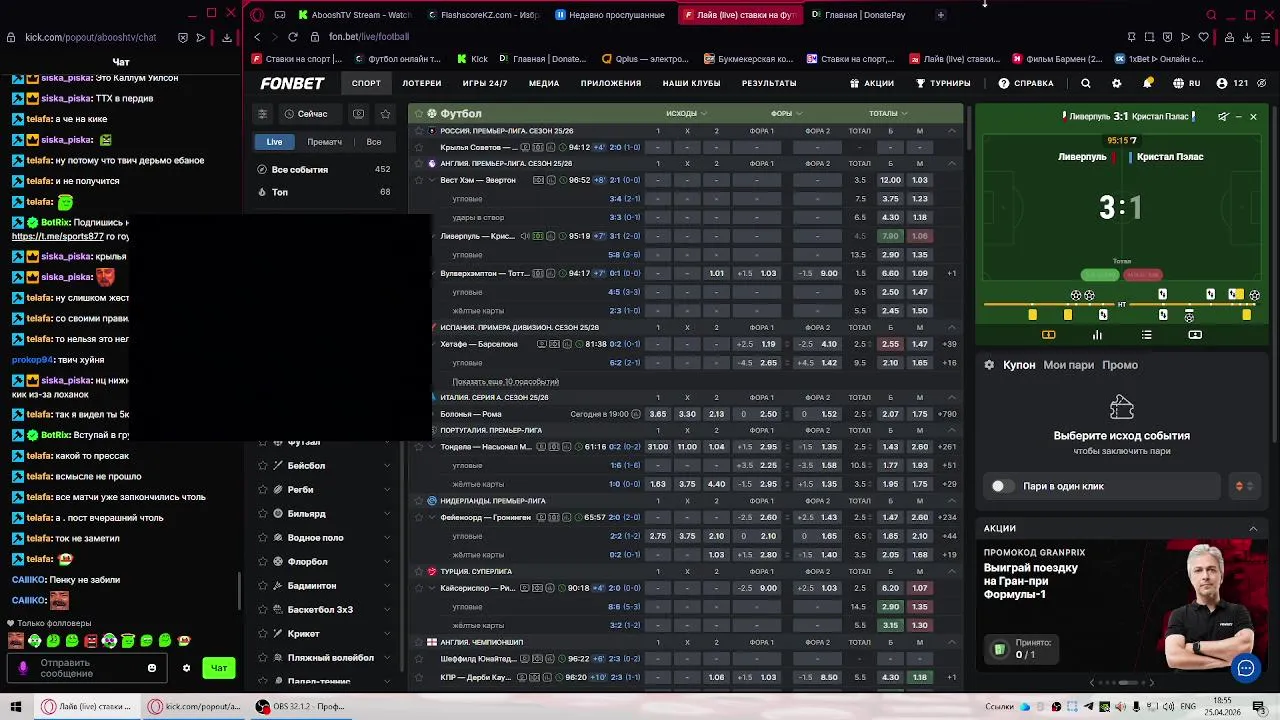The image size is (1280, 720).
Task: Open Windows Start menu
Action: [16, 706]
